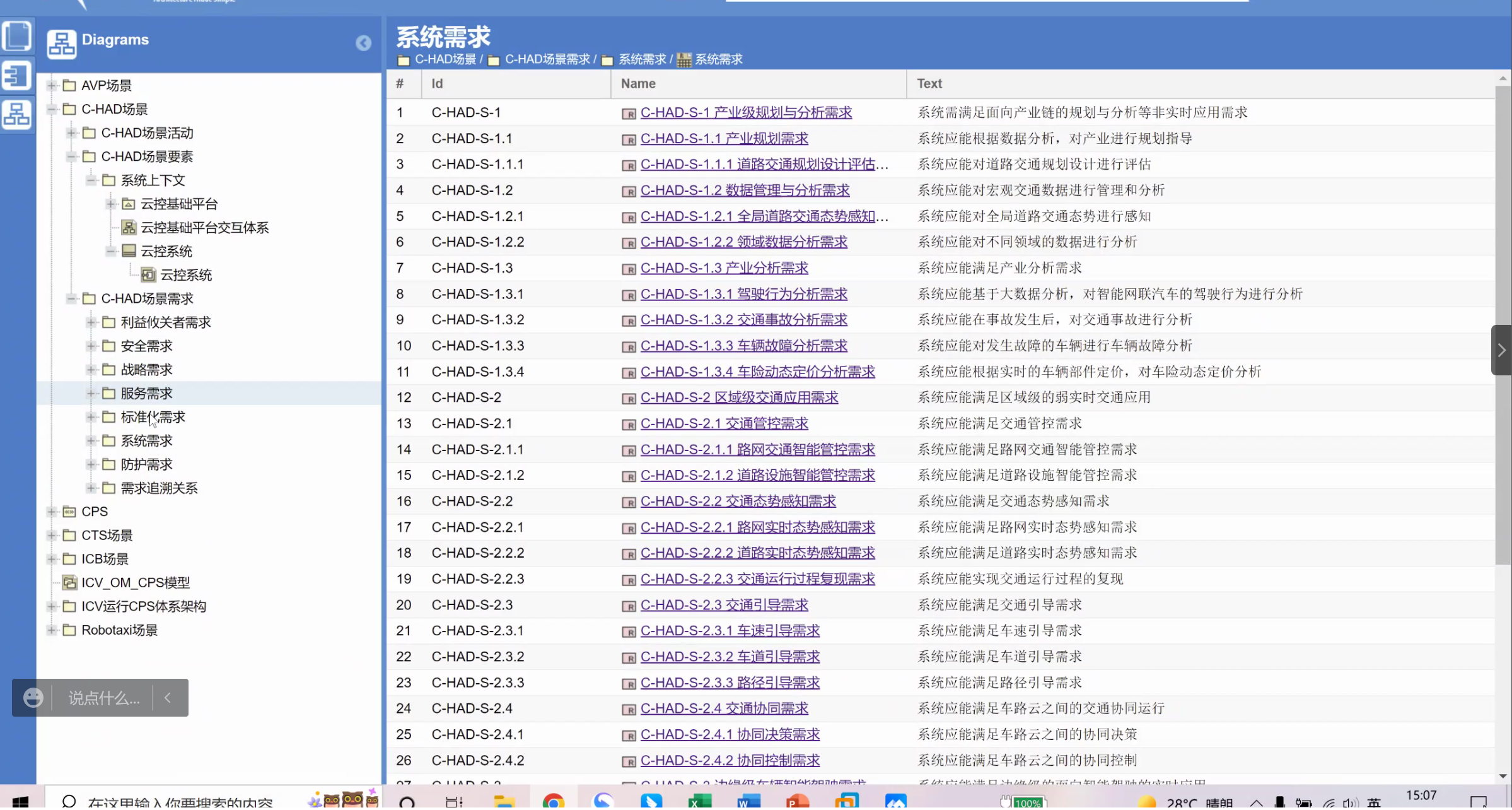Expand the 云控基础平台 node

tap(111, 204)
